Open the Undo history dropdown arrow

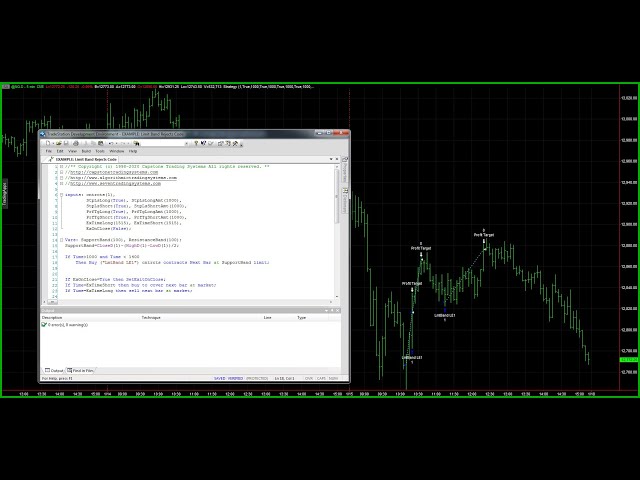(x=116, y=143)
